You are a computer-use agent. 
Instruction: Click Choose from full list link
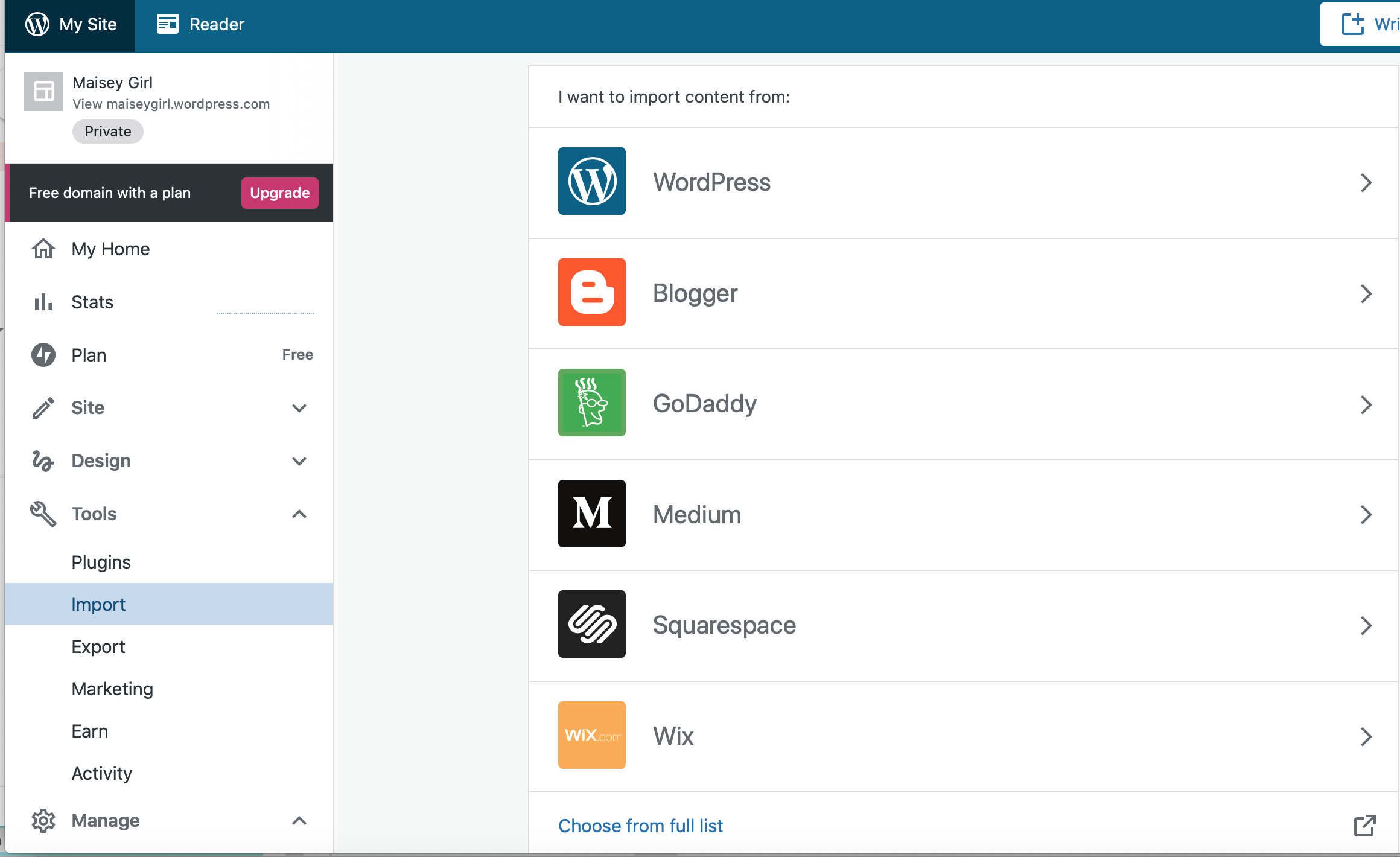click(640, 826)
